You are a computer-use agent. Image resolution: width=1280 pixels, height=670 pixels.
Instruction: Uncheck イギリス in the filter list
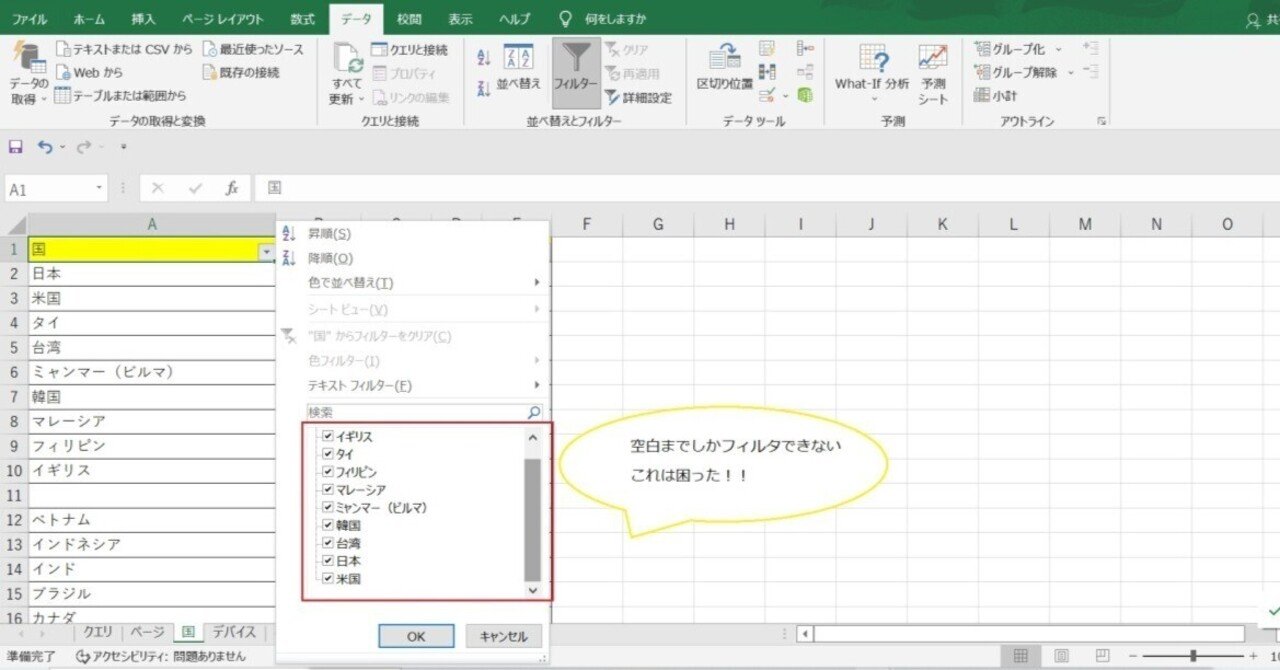pyautogui.click(x=328, y=438)
